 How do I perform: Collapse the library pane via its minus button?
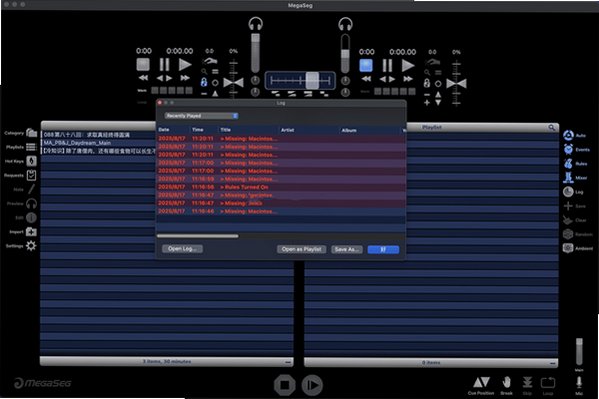point(288,362)
